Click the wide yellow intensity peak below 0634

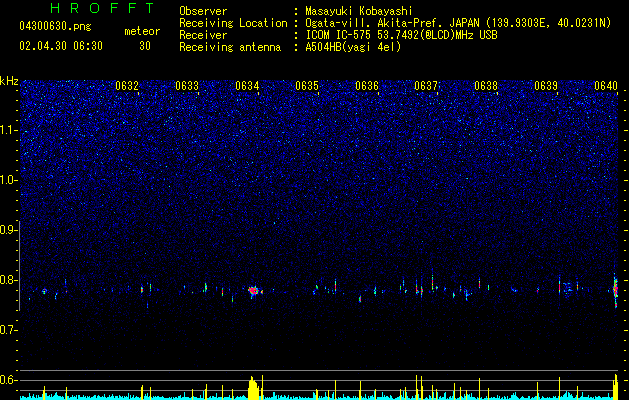254,388
